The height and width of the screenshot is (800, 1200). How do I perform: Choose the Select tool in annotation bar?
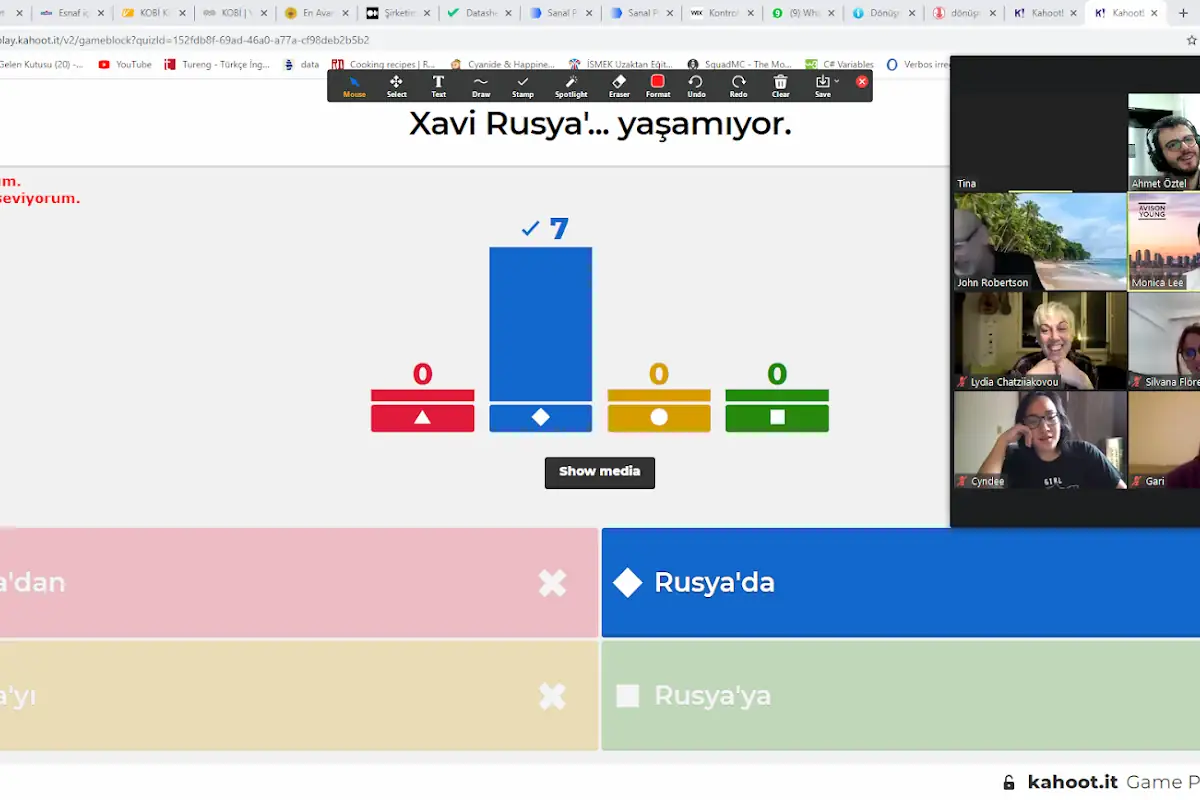coord(397,86)
